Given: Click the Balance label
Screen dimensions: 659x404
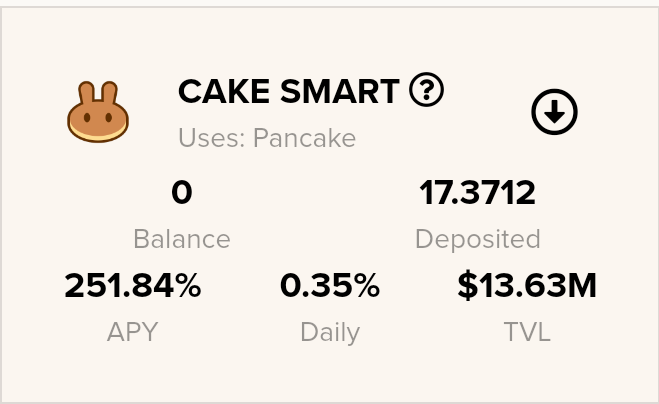Looking at the screenshot, I should click(x=182, y=239).
